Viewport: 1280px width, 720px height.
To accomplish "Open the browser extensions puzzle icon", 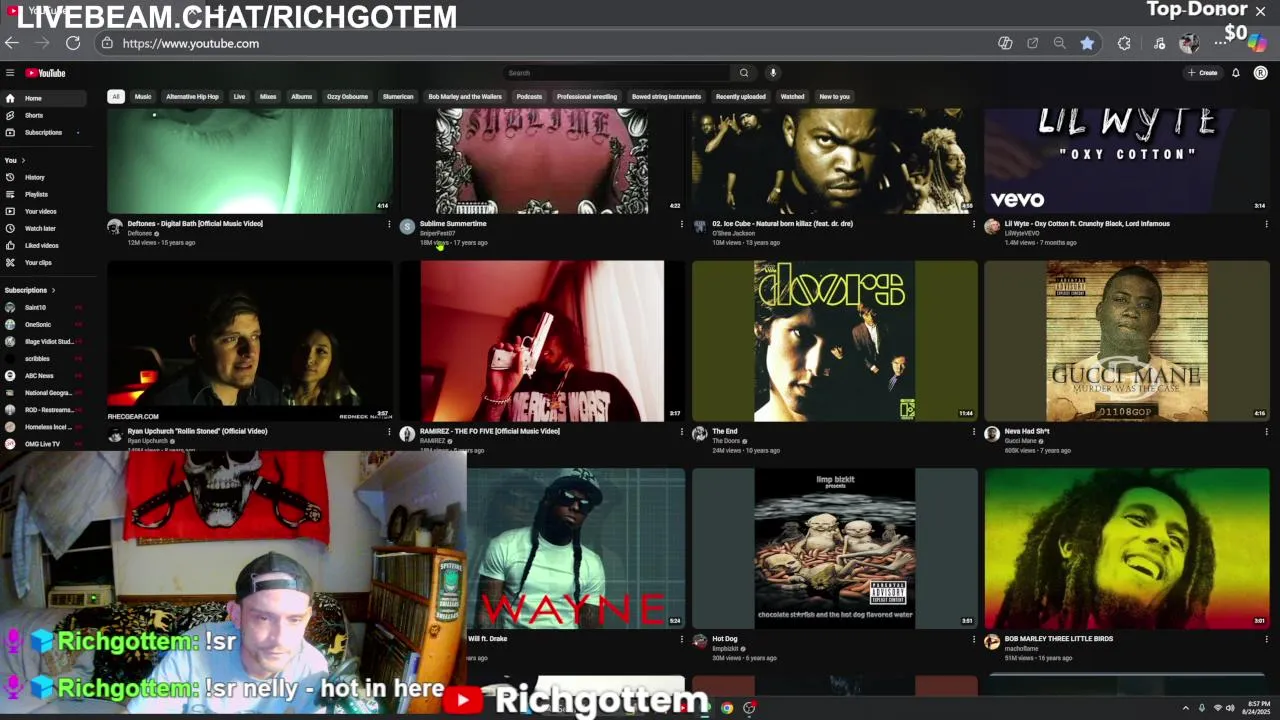I will tap(1124, 43).
